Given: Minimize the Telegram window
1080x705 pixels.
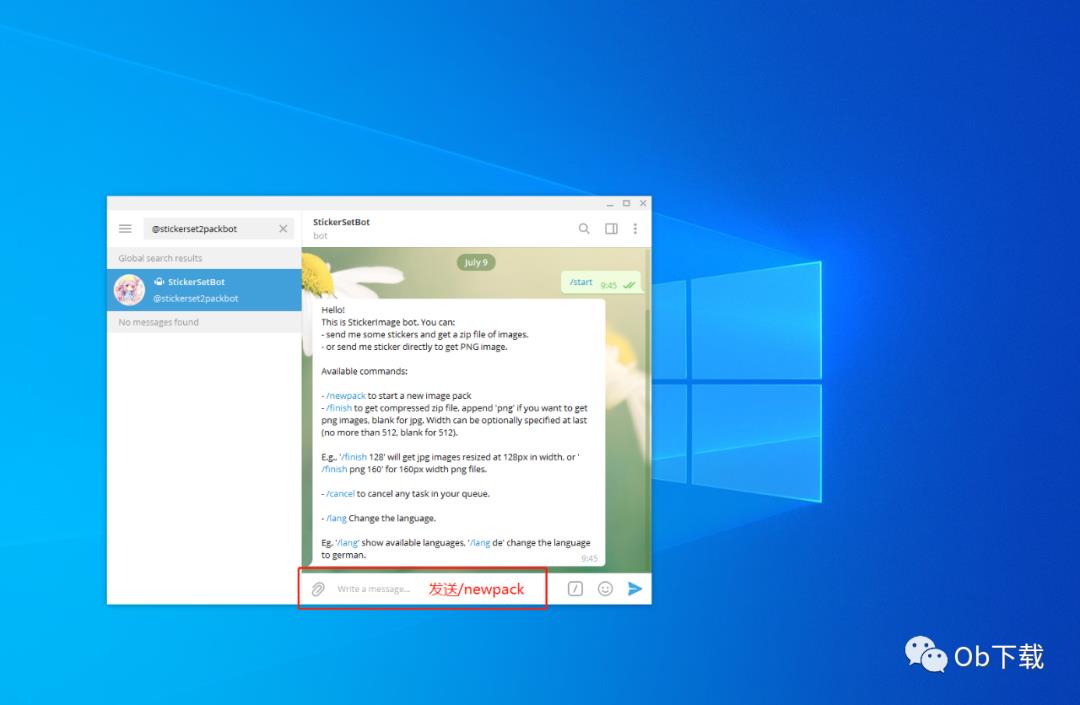Looking at the screenshot, I should [x=610, y=204].
